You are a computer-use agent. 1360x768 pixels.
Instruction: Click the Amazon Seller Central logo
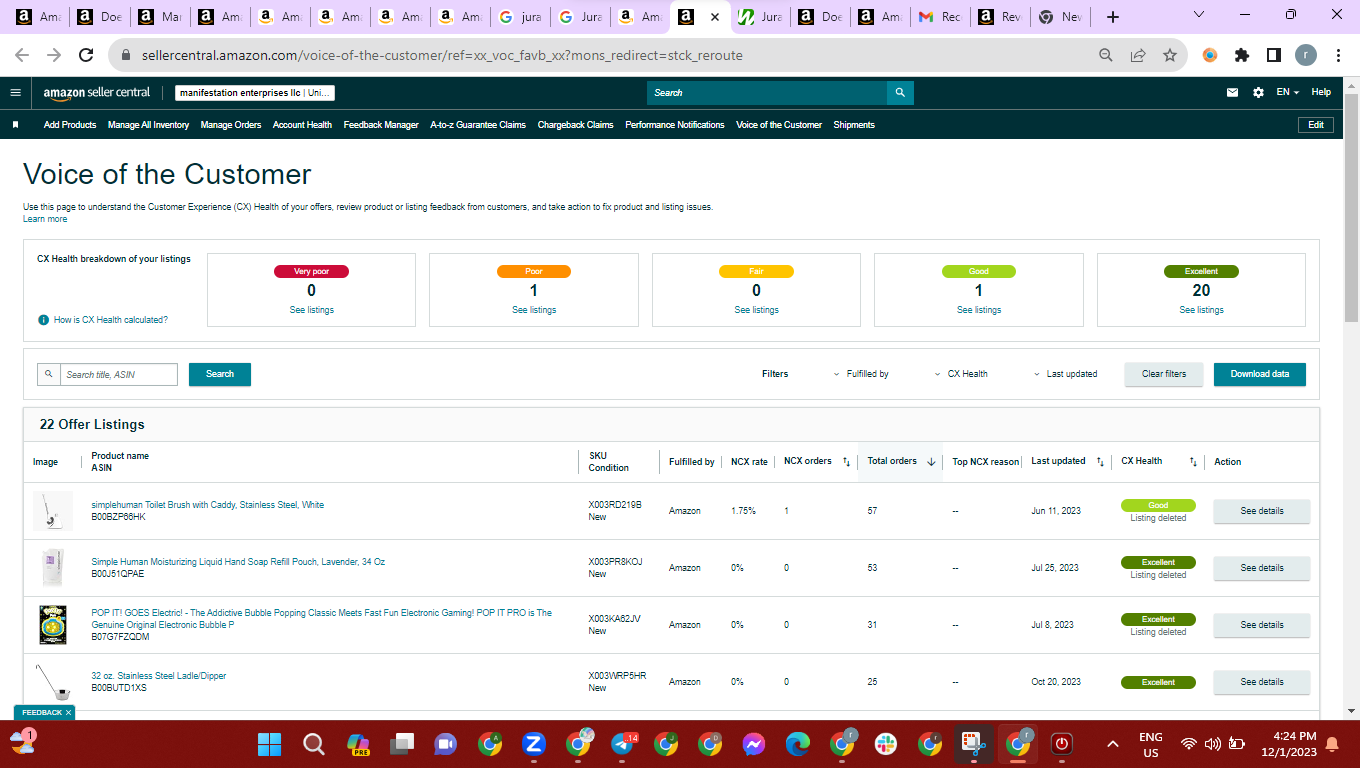tap(96, 92)
